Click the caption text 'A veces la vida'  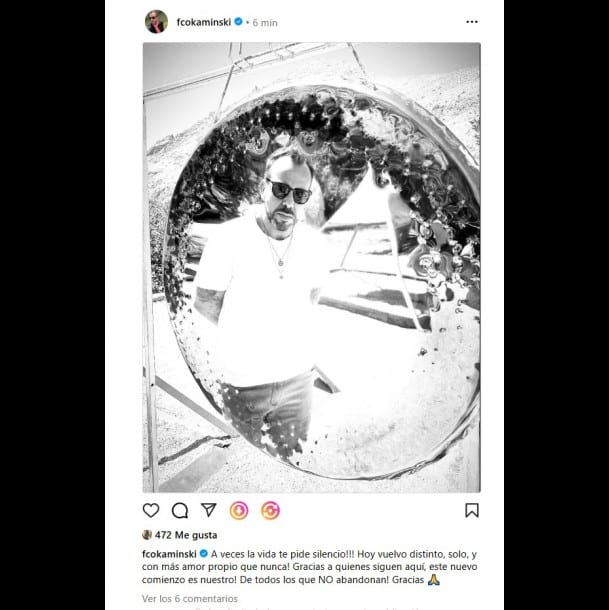click(x=244, y=554)
